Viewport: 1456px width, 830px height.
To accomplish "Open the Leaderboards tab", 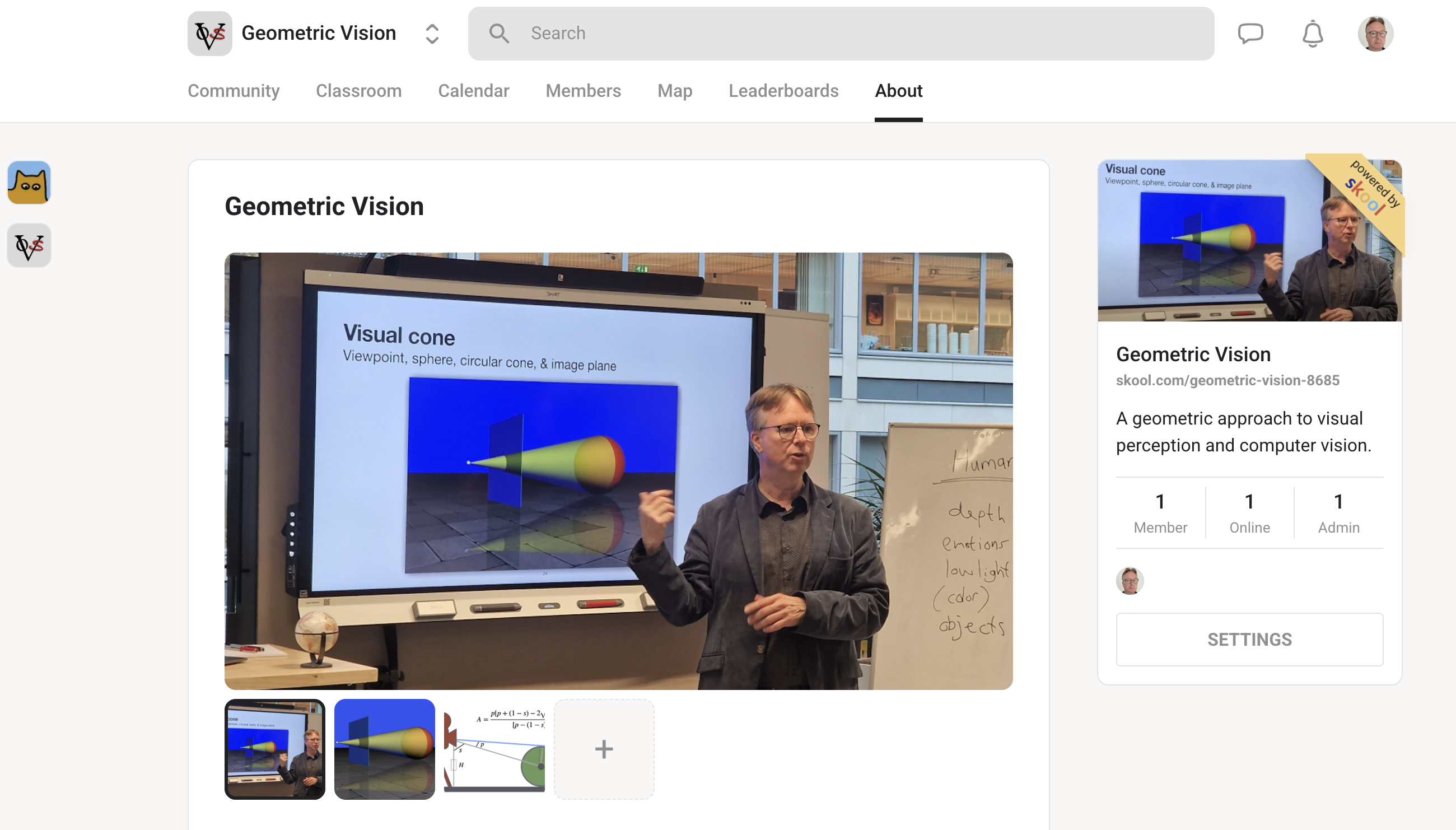I will [783, 91].
